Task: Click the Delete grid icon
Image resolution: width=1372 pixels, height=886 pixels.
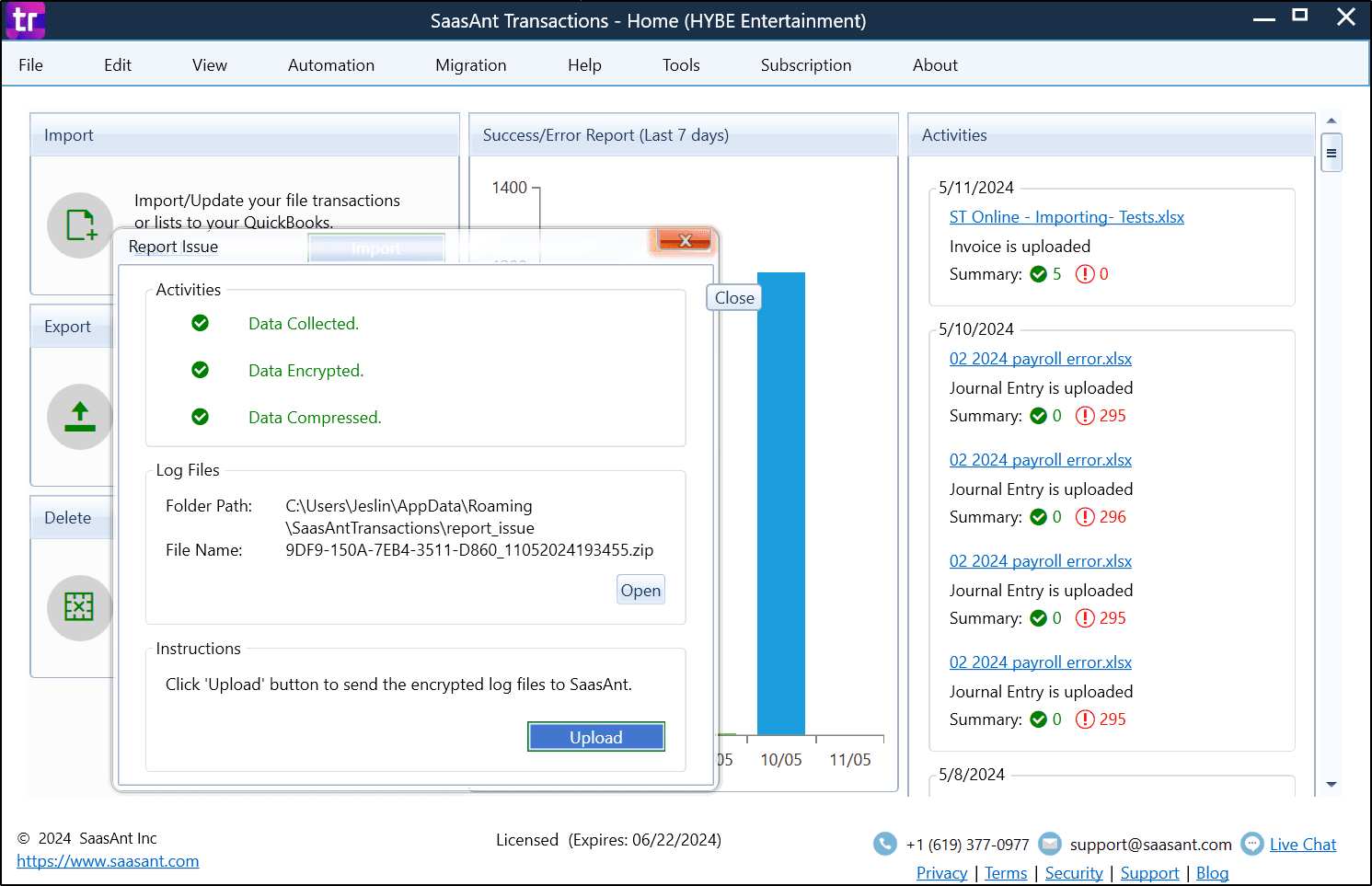Action: coord(80,607)
